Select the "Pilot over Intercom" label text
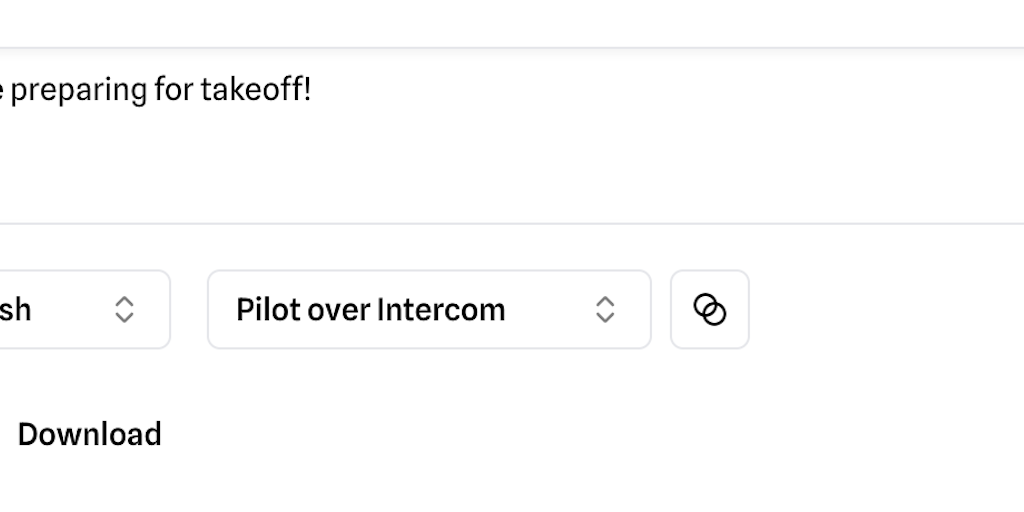 [370, 310]
